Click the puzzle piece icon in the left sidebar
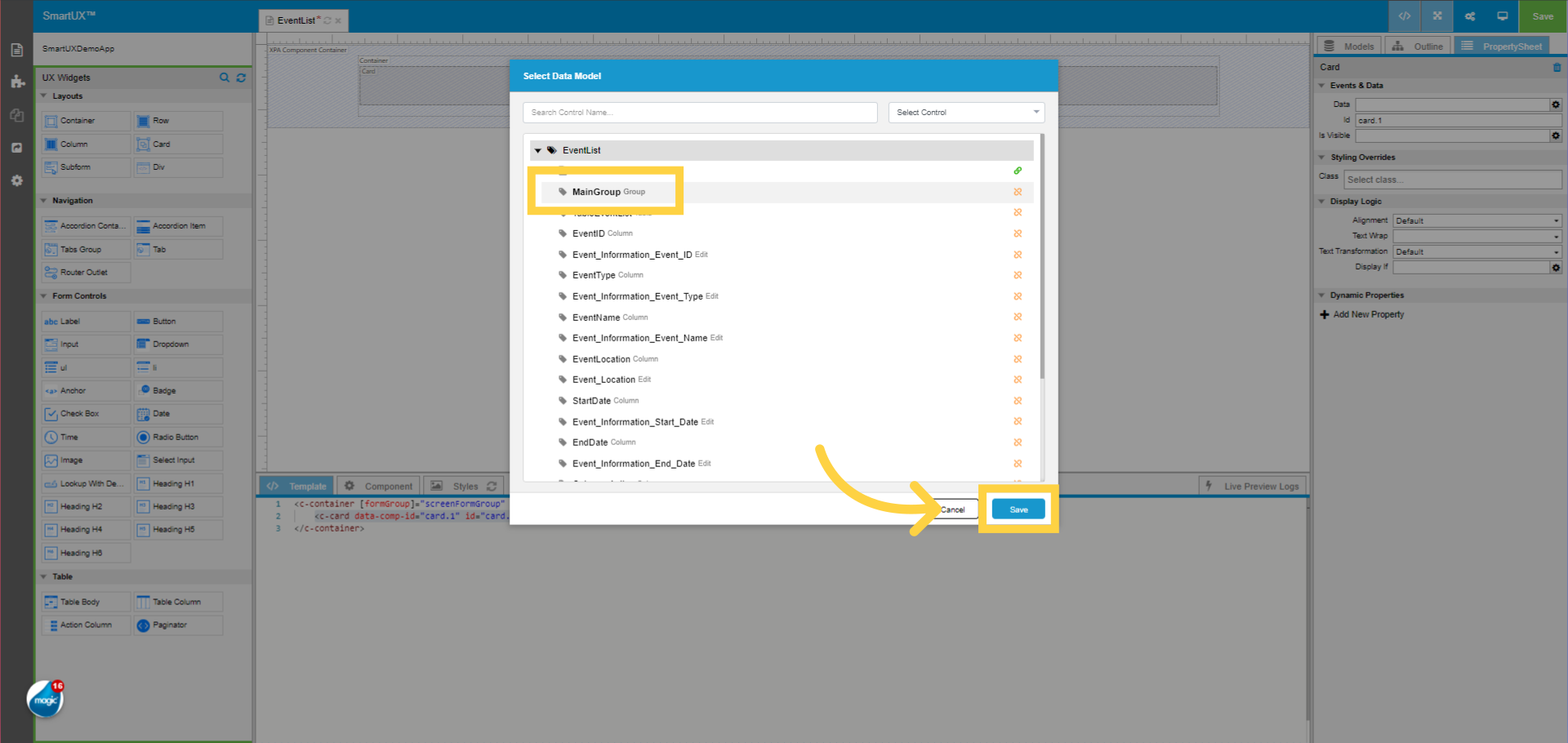 [x=16, y=81]
